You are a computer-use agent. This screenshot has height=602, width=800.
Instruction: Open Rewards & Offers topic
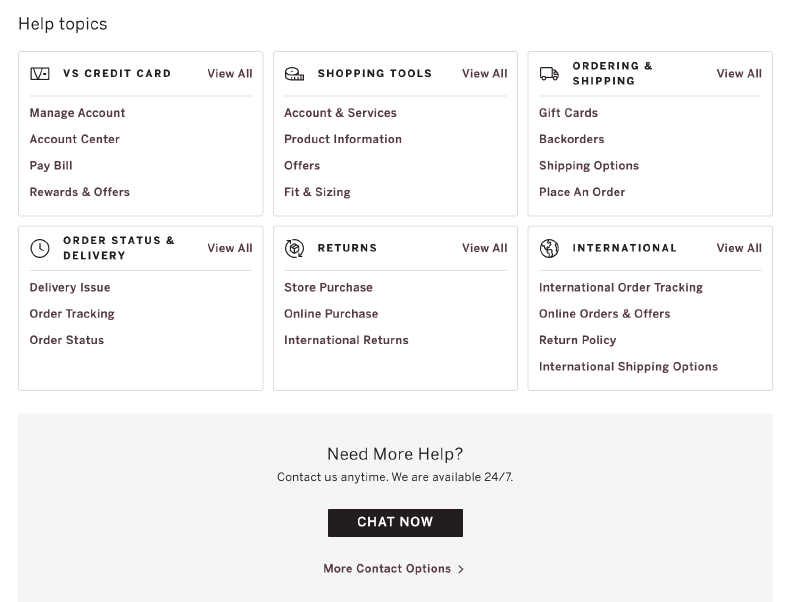[80, 192]
